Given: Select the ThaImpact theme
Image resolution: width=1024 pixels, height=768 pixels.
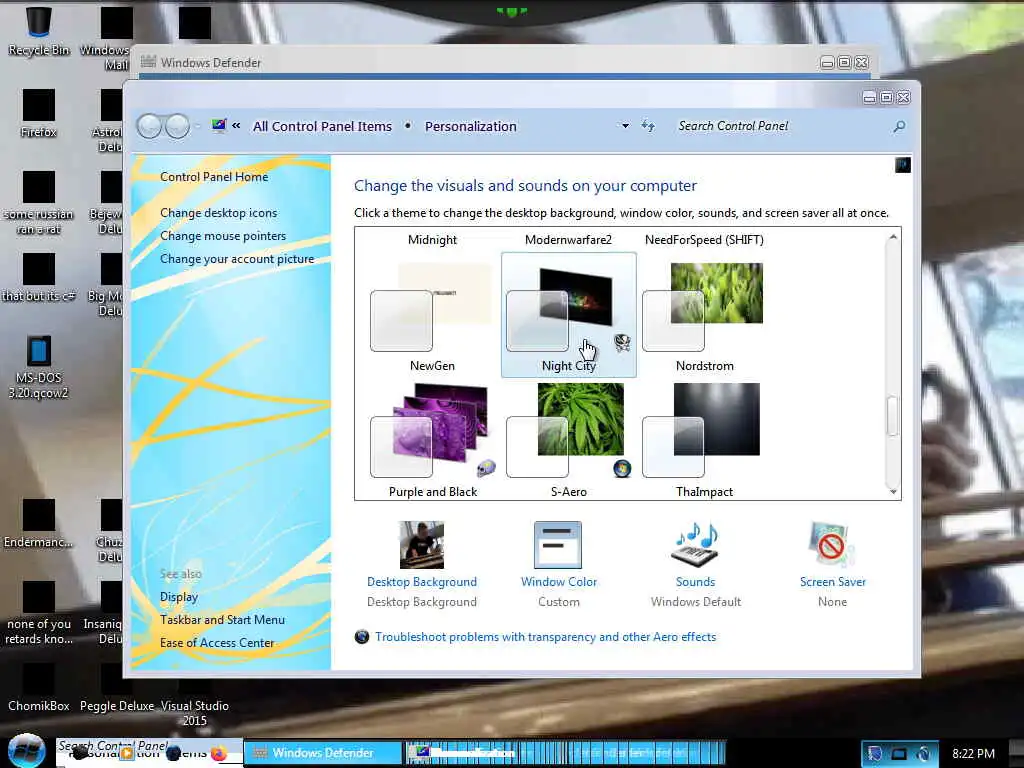Looking at the screenshot, I should [705, 440].
